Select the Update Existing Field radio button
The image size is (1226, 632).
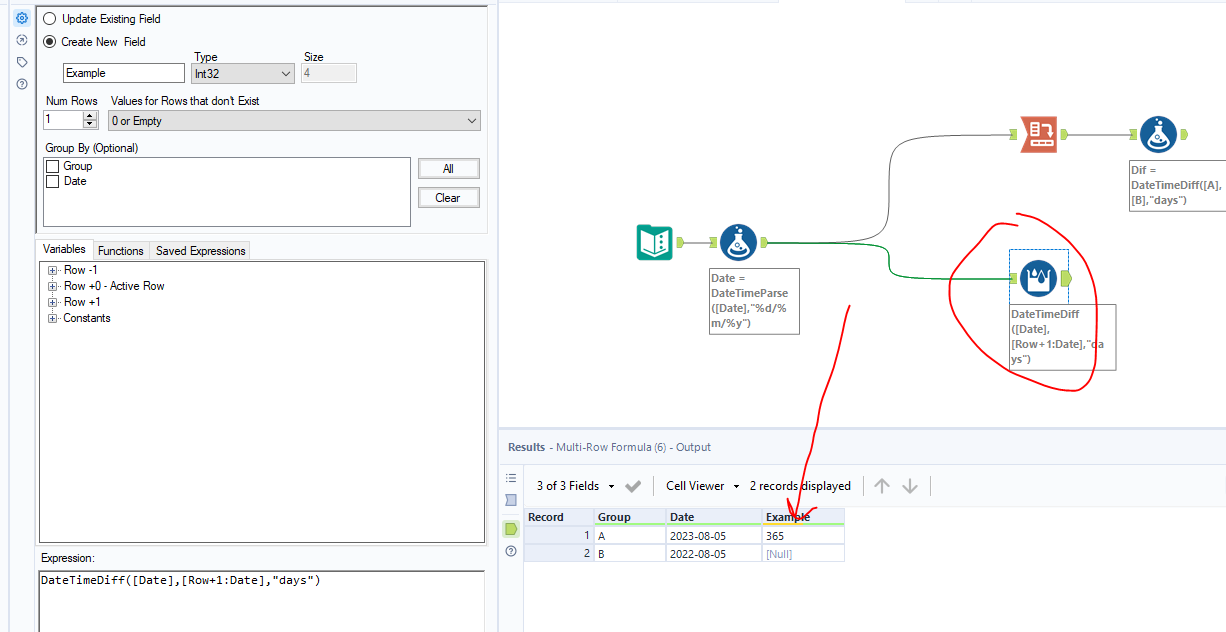tap(50, 19)
